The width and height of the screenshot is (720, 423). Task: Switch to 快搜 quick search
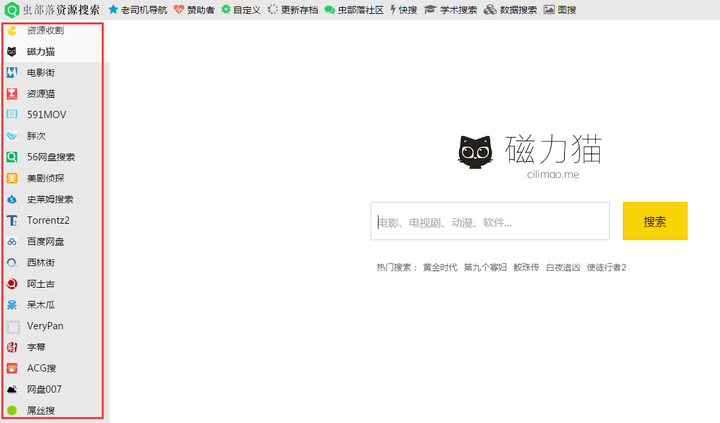[404, 10]
